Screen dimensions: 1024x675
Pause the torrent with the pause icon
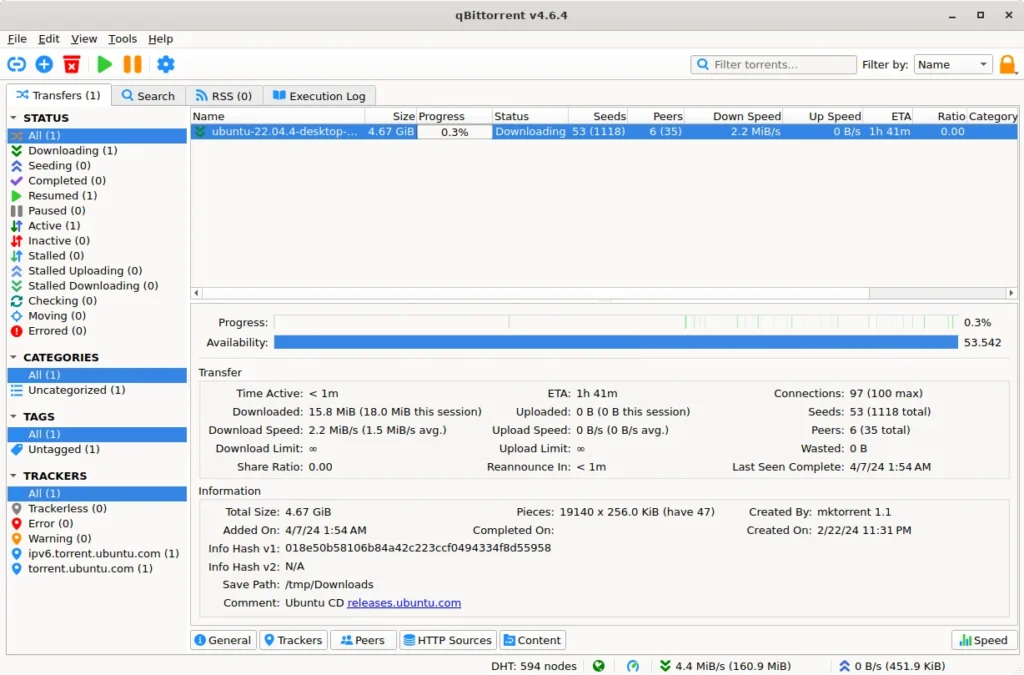pyautogui.click(x=133, y=64)
